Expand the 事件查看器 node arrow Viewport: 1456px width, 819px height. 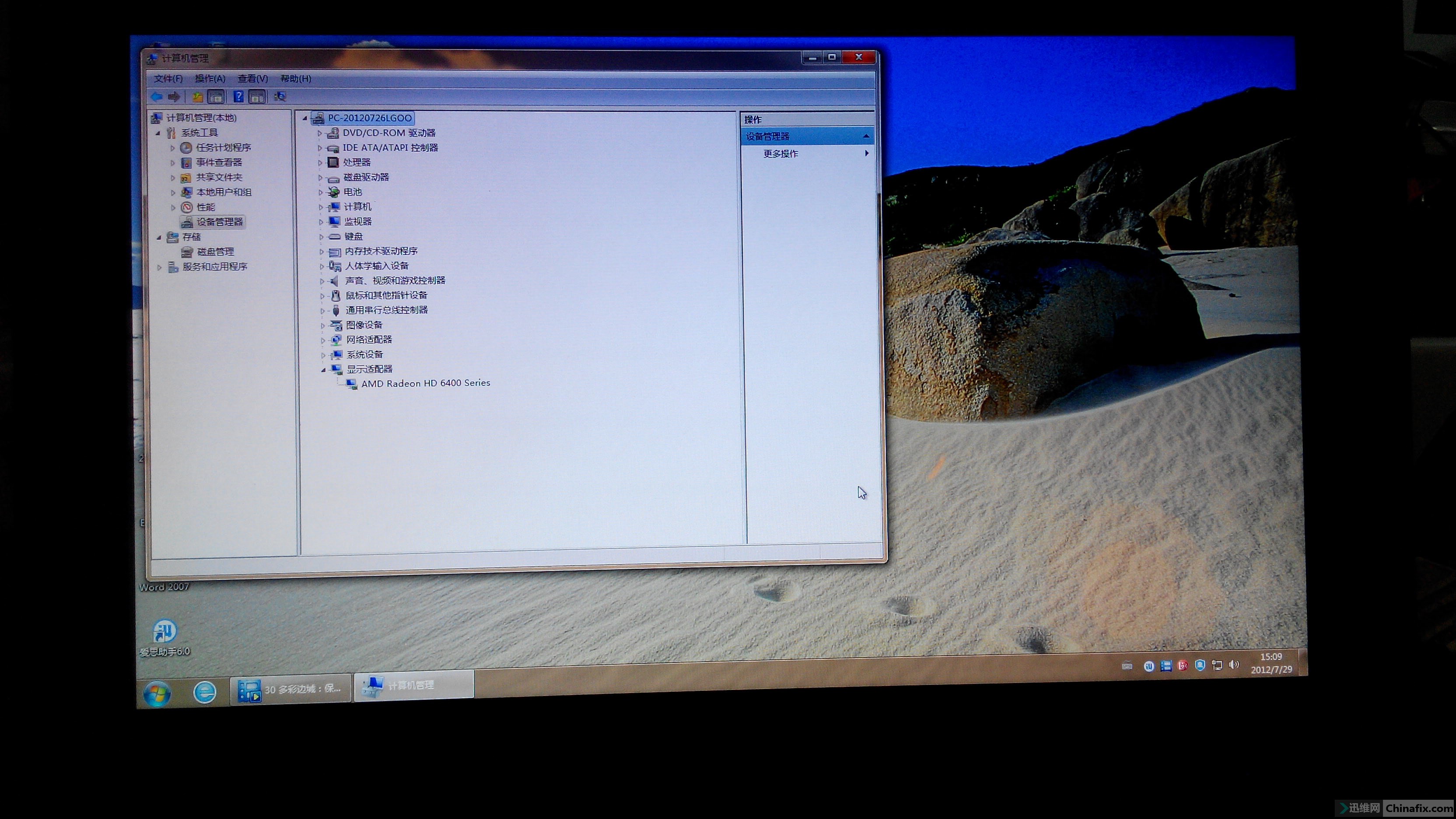173,163
